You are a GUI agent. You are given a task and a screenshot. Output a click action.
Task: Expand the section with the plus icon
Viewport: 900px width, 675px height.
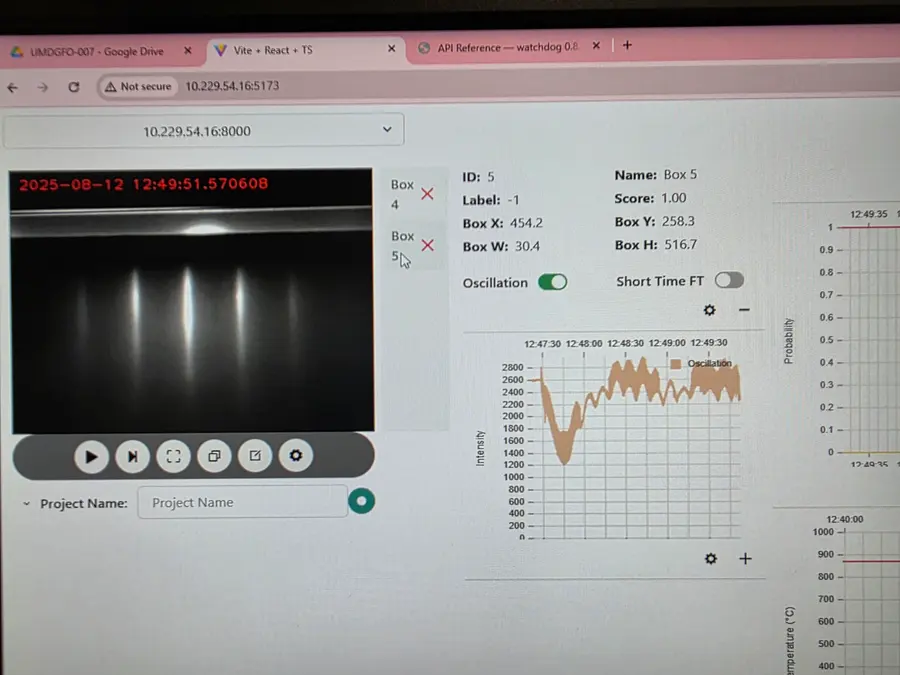[x=745, y=558]
